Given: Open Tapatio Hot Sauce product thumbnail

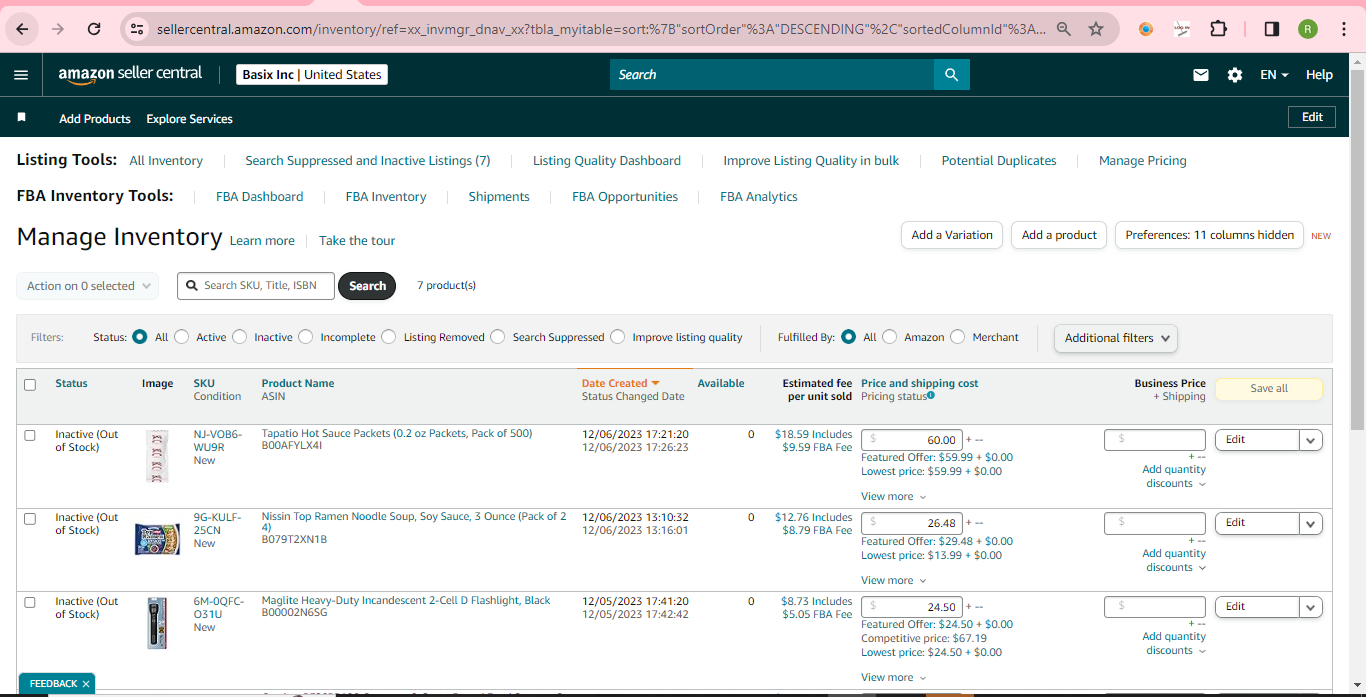Looking at the screenshot, I should (157, 456).
